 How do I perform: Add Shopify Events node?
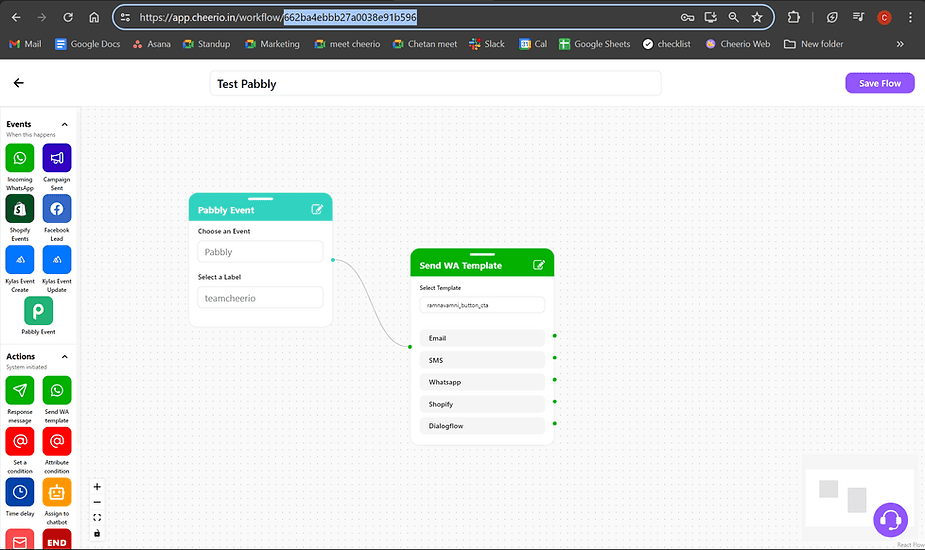(19, 209)
